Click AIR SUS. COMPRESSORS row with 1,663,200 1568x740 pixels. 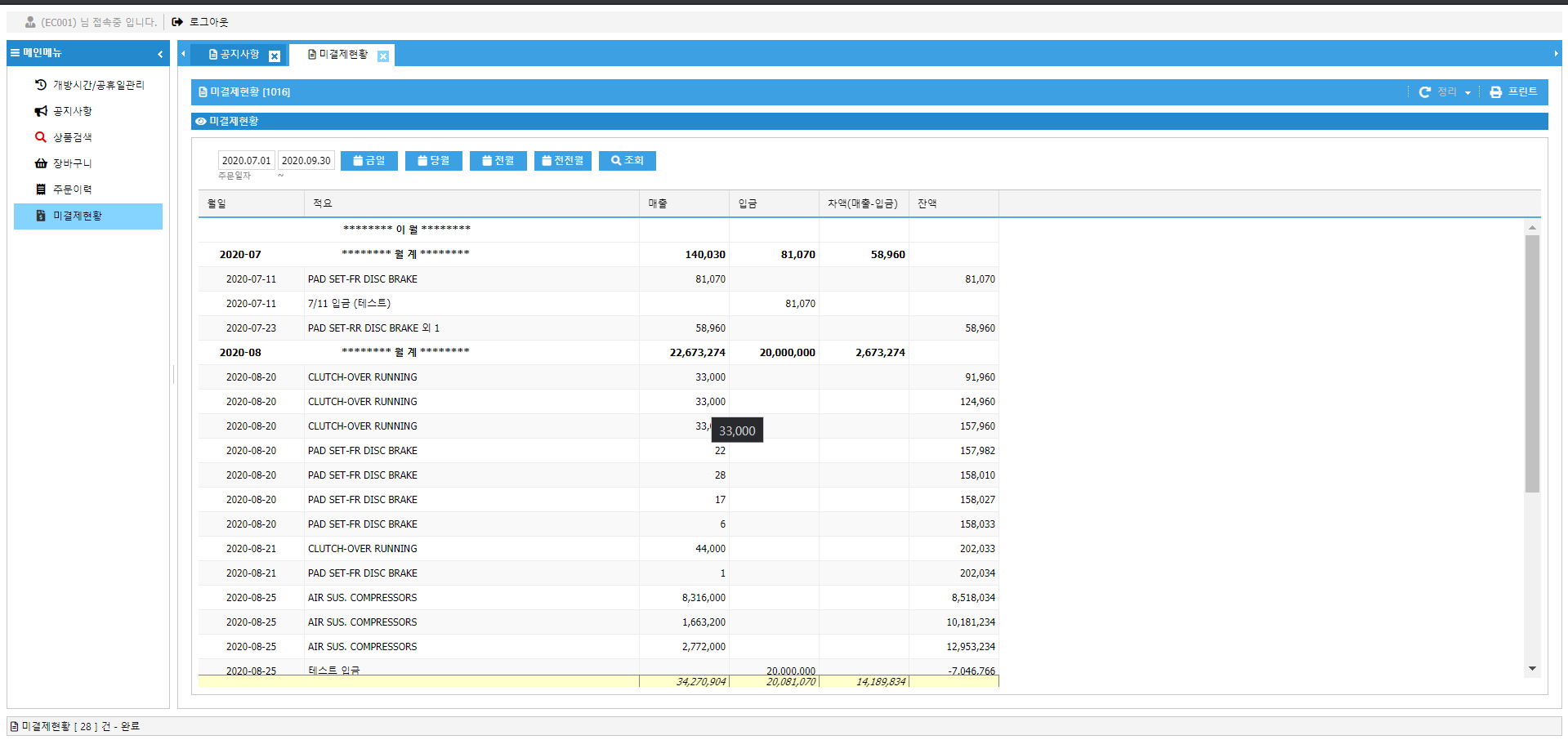coord(598,622)
